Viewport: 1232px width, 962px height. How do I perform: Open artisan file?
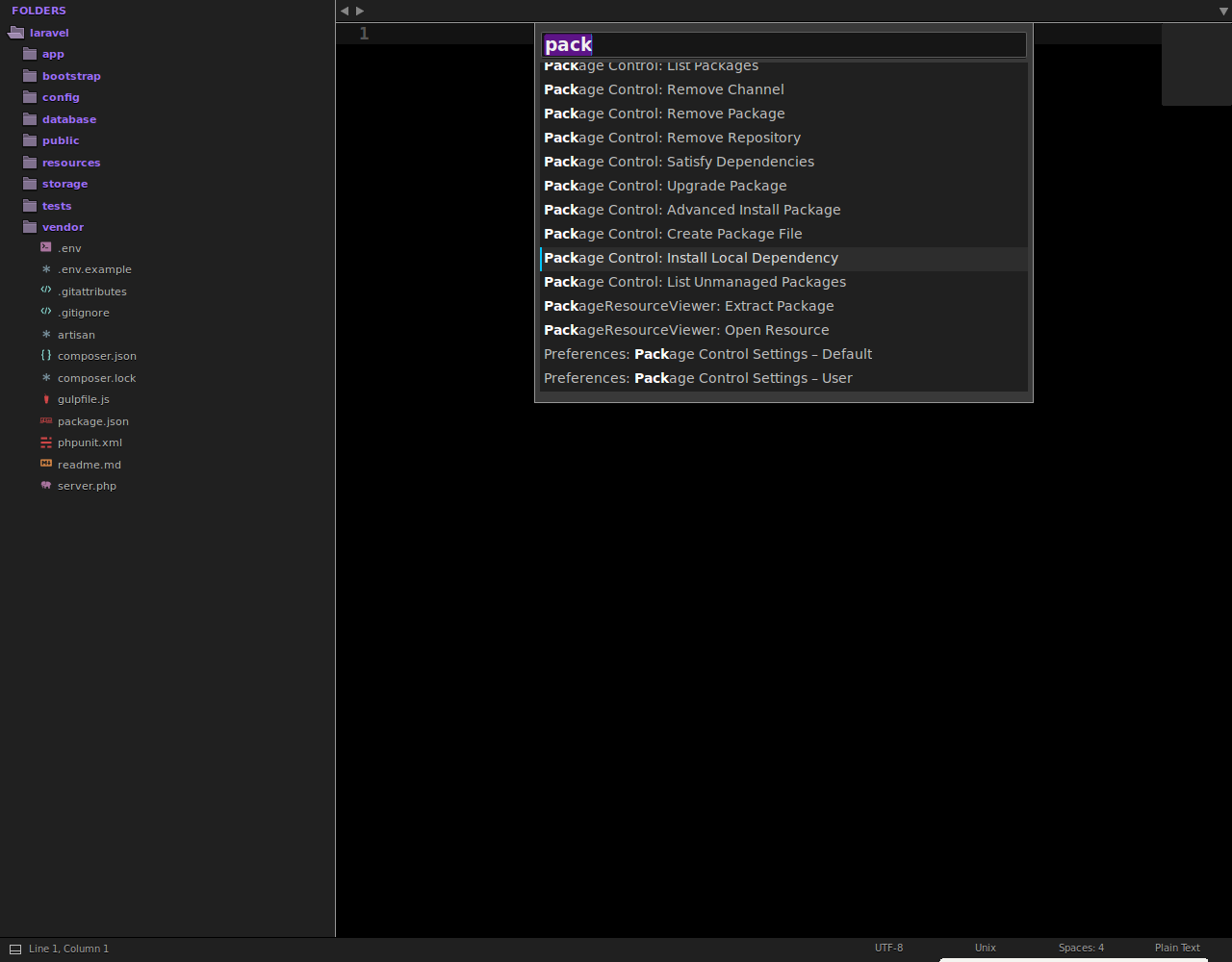(x=76, y=335)
